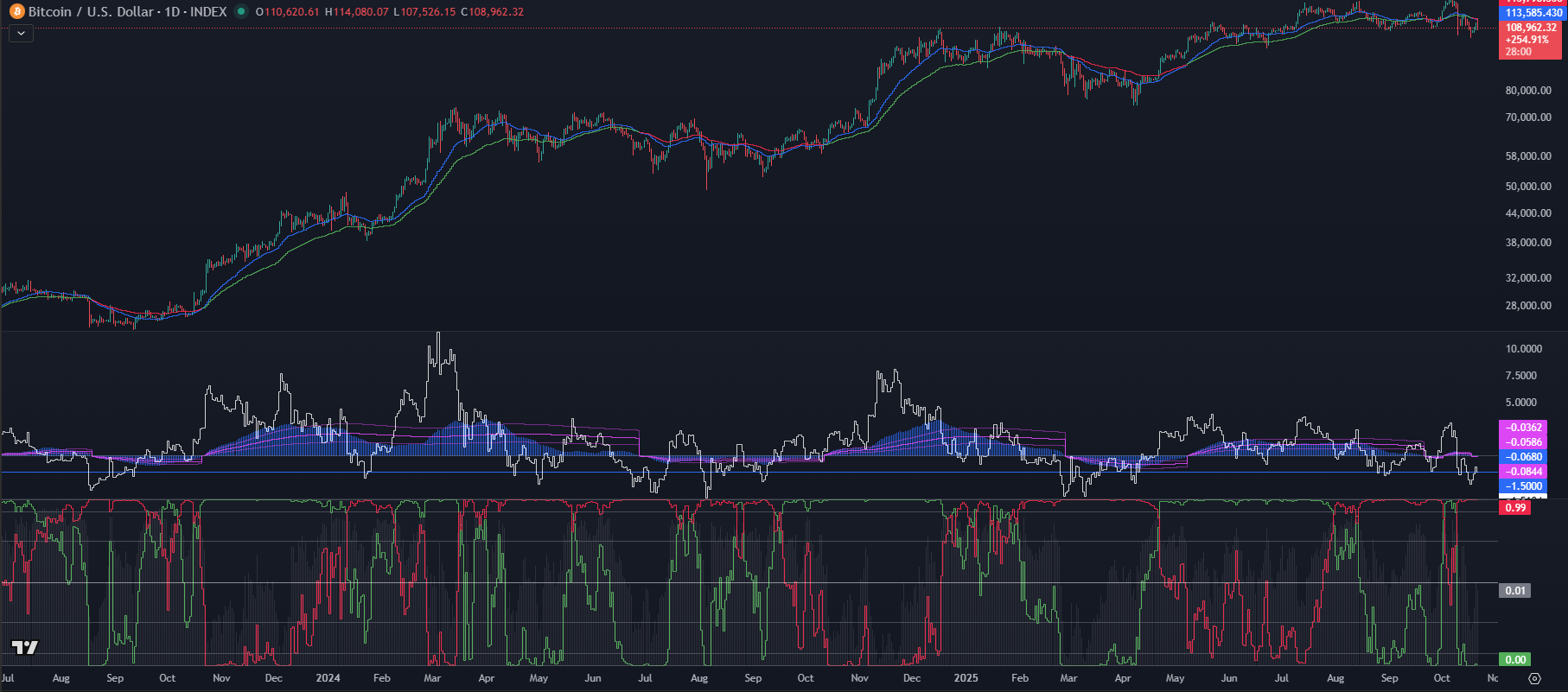Click the 58,000.00 price scale level
Viewport: 1568px width, 692px height.
tap(1528, 156)
